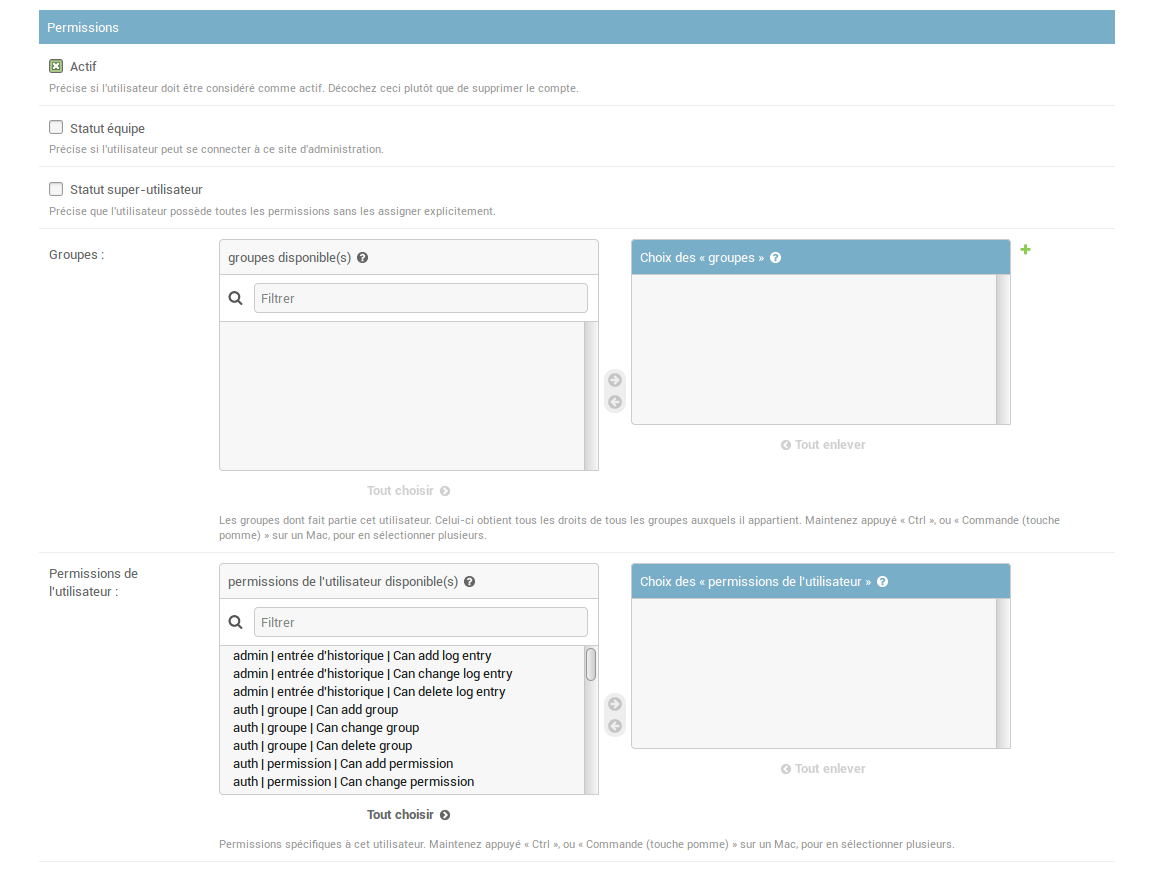Select 'Can delete log entry' permission
1151x872 pixels.
402,691
